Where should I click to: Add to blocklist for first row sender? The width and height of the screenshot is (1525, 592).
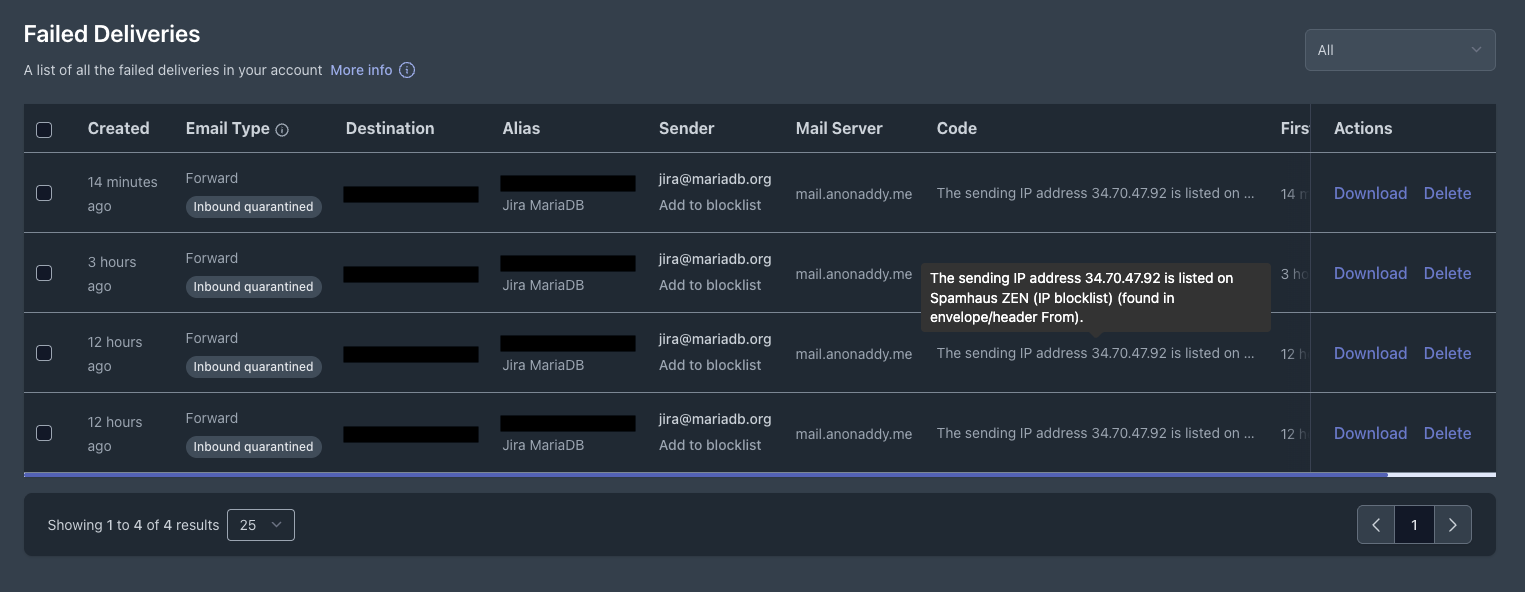(x=710, y=205)
